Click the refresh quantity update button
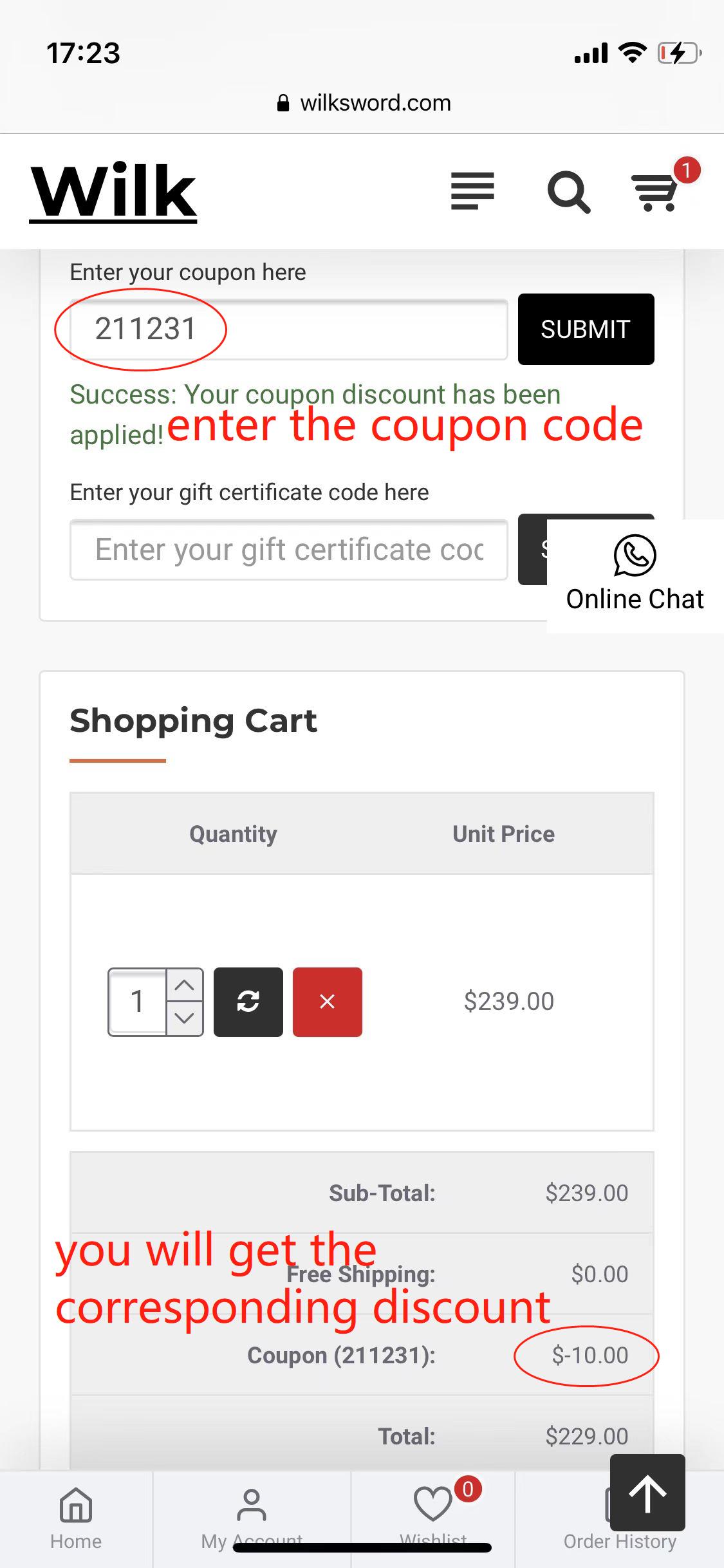The height and width of the screenshot is (1568, 724). coord(248,1002)
